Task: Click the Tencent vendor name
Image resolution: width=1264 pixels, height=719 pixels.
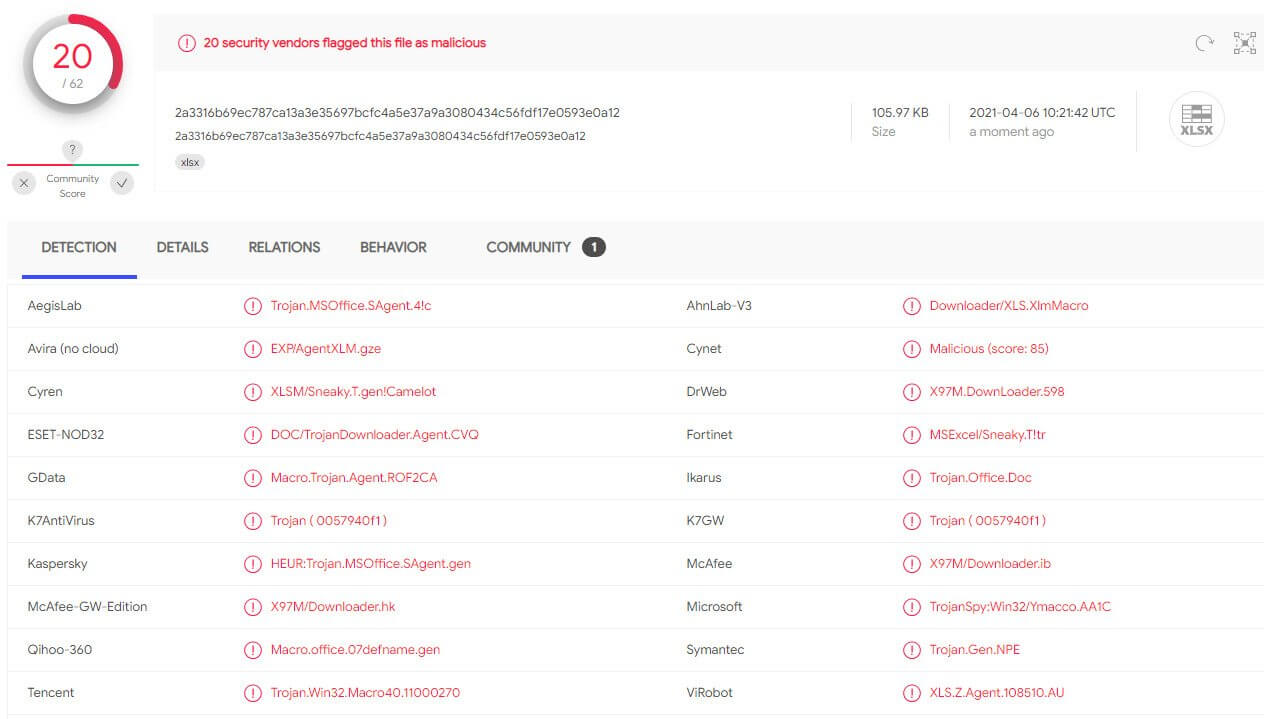Action: [51, 693]
